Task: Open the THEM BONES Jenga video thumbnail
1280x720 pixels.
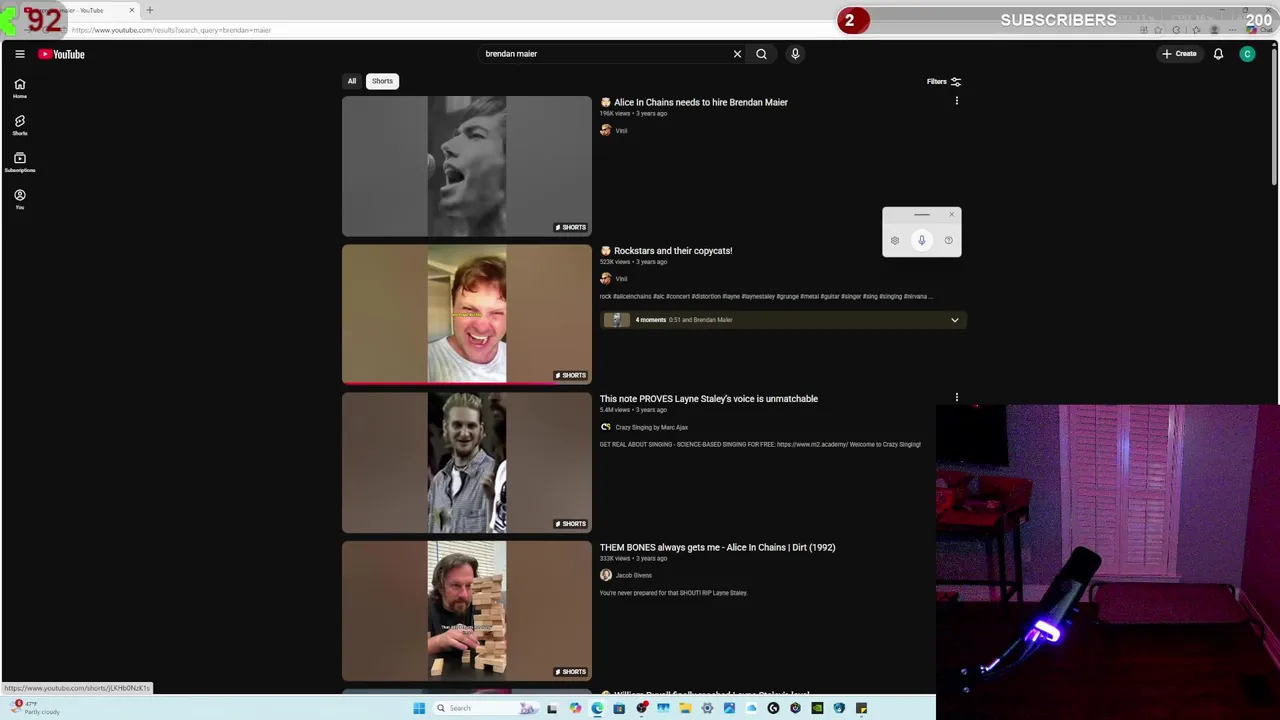Action: [467, 611]
